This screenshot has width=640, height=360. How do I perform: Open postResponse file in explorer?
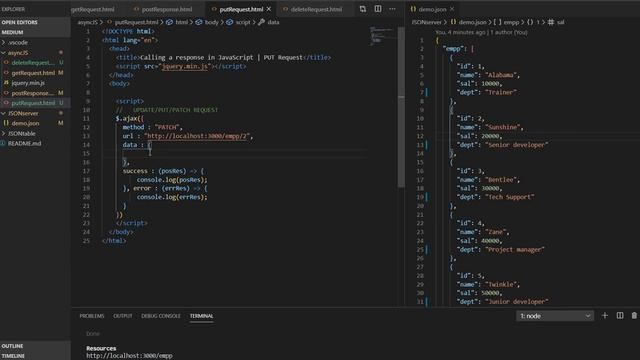click(33, 93)
